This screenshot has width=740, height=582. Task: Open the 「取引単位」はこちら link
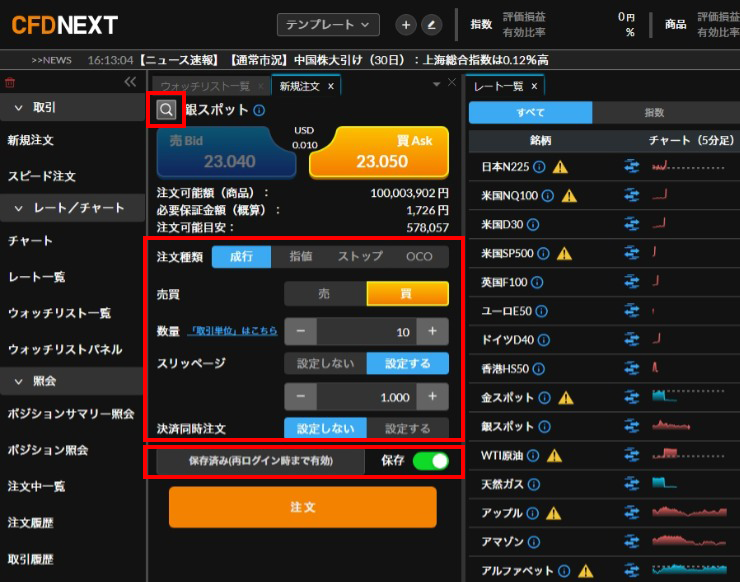pos(232,331)
